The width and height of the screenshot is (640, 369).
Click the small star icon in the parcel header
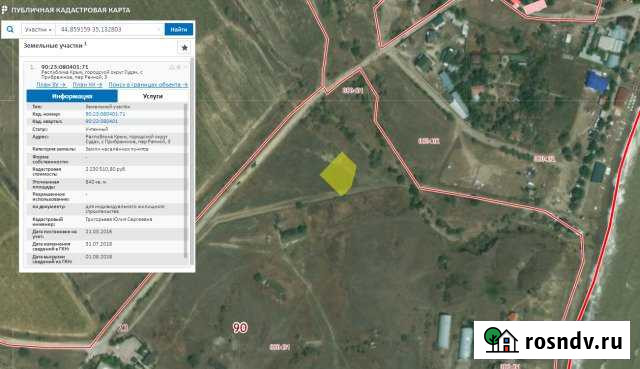(x=179, y=67)
